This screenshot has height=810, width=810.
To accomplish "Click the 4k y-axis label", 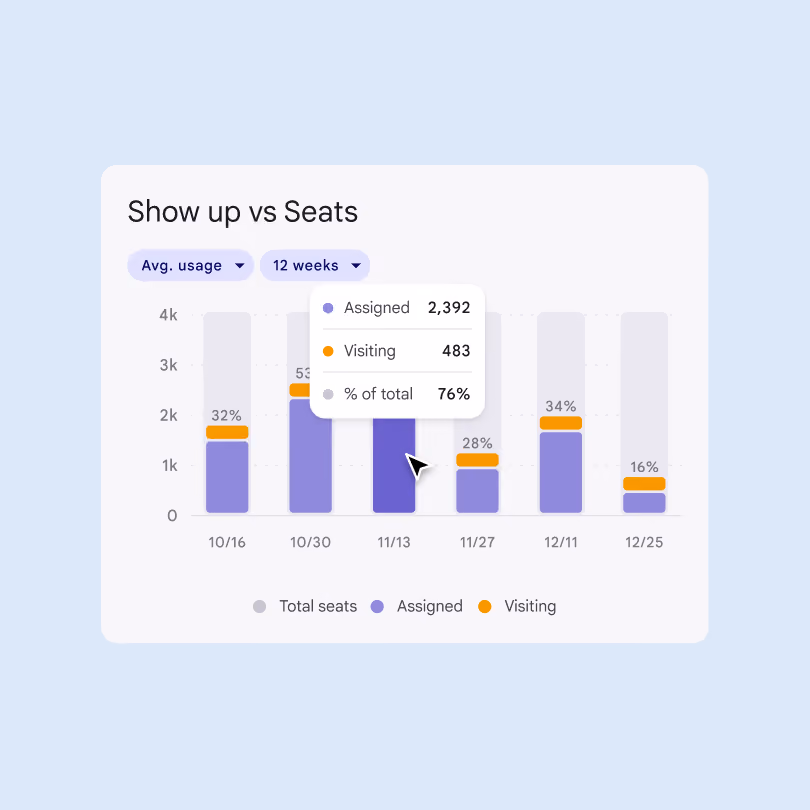I will click(x=168, y=315).
